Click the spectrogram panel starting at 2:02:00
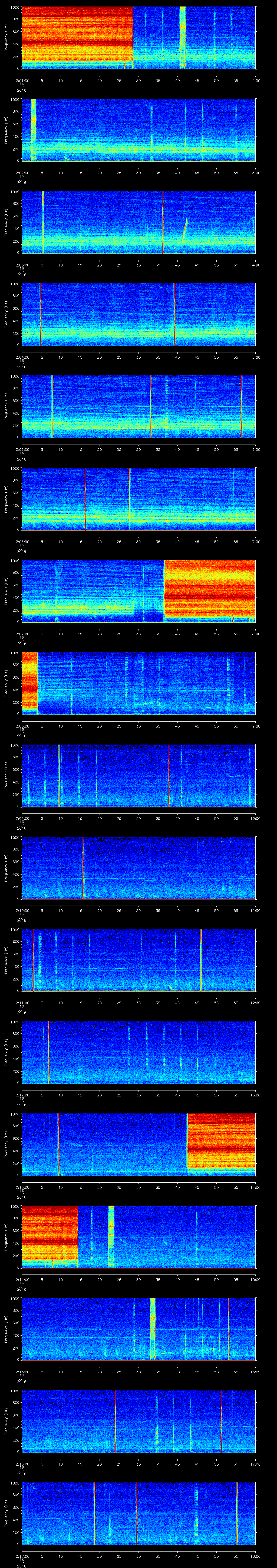 tap(138, 130)
